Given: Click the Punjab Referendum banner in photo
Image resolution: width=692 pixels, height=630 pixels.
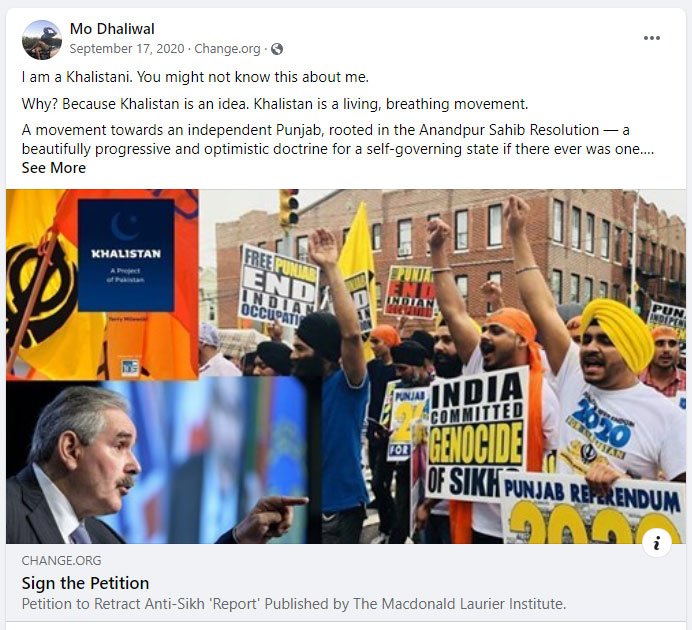Looking at the screenshot, I should tap(591, 508).
